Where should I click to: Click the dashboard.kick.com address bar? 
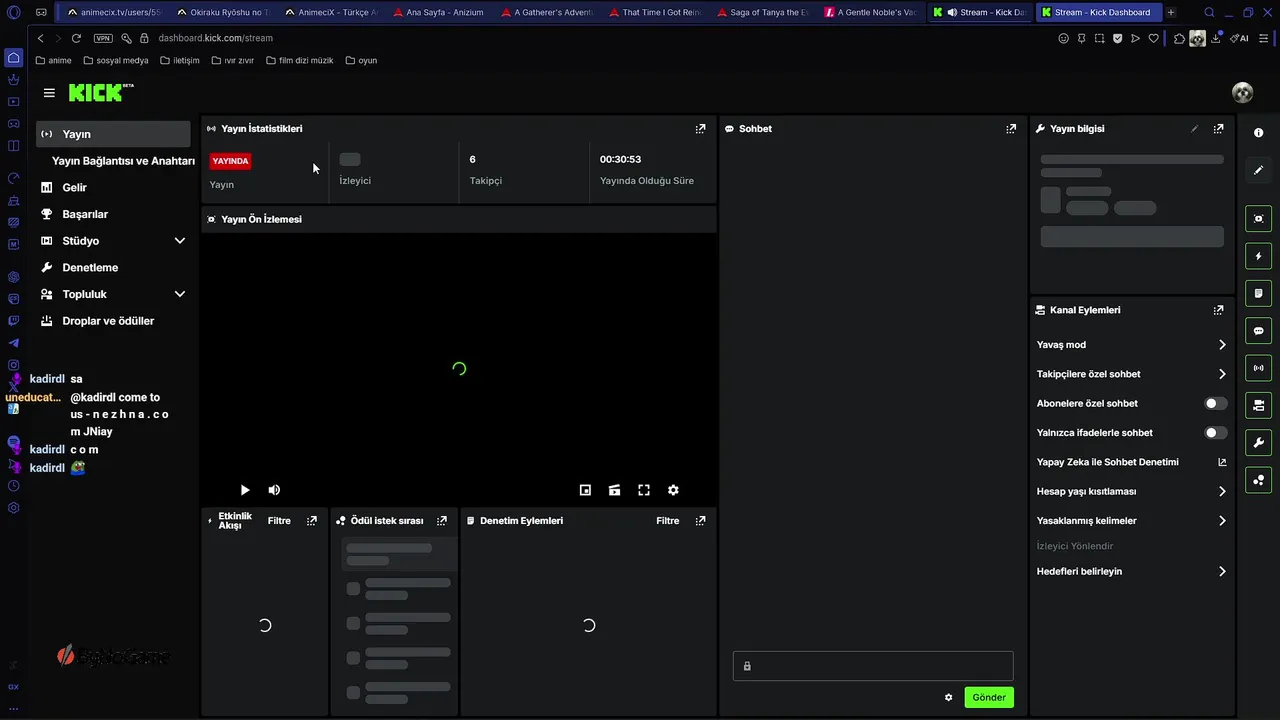pos(215,38)
